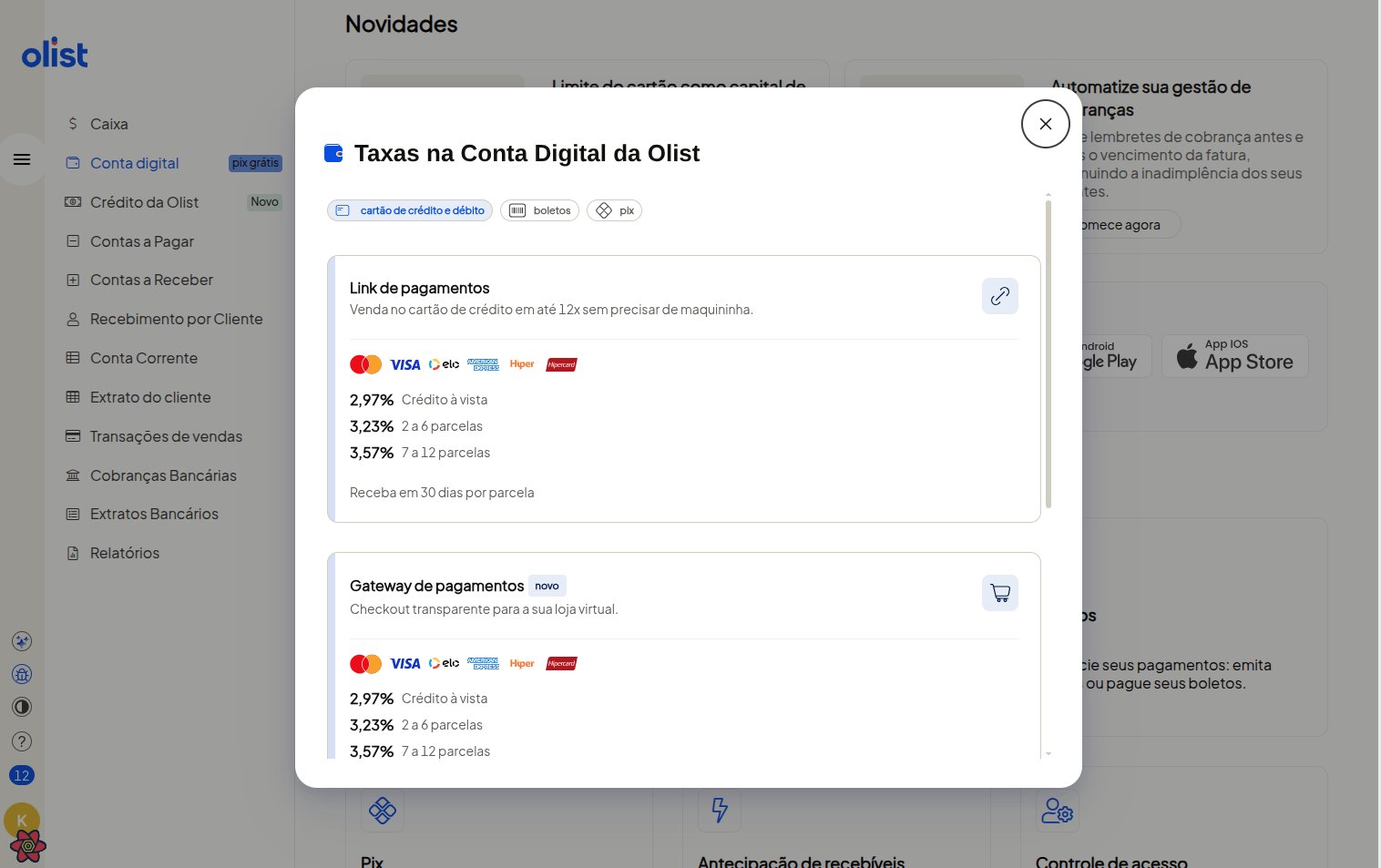Click the list icon next to Extratos Bancários

[x=73, y=514]
